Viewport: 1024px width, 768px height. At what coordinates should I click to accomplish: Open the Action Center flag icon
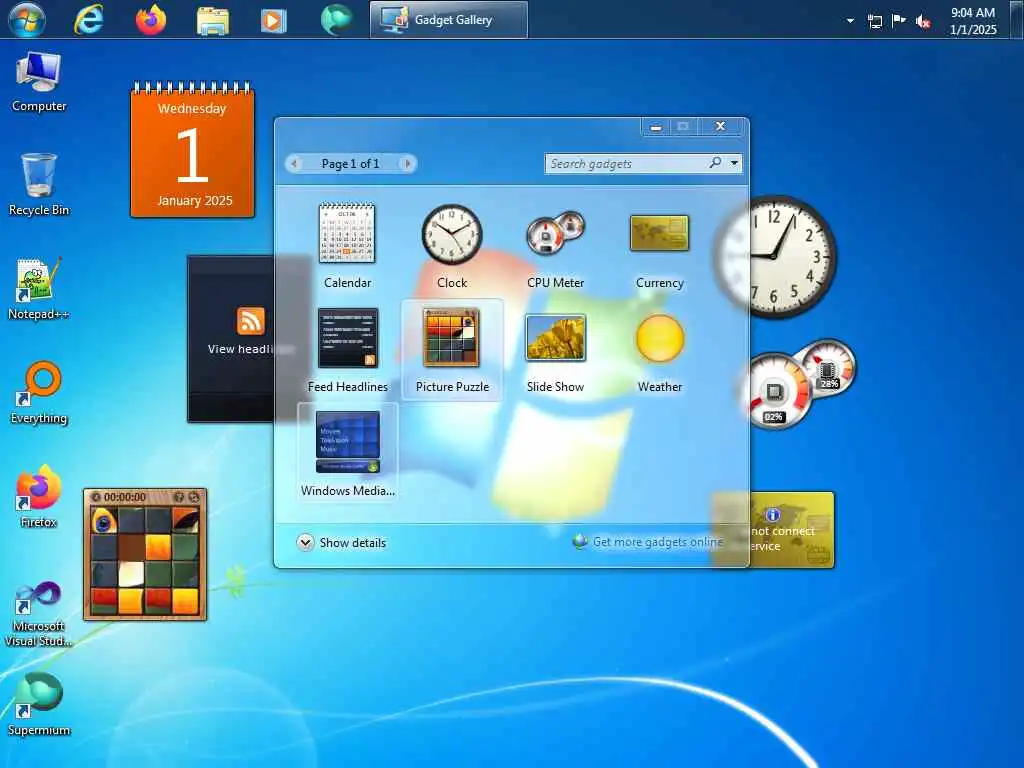pos(899,21)
